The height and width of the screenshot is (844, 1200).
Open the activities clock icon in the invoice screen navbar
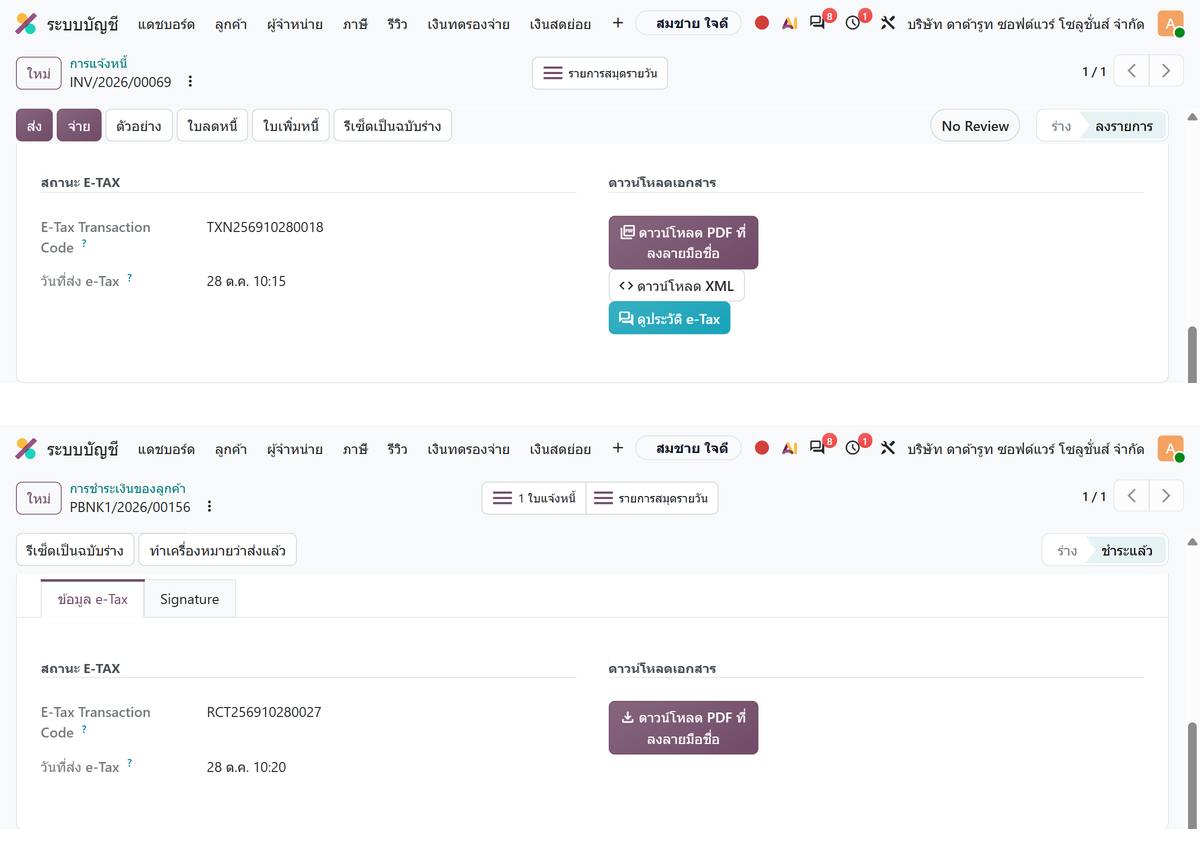(x=853, y=23)
